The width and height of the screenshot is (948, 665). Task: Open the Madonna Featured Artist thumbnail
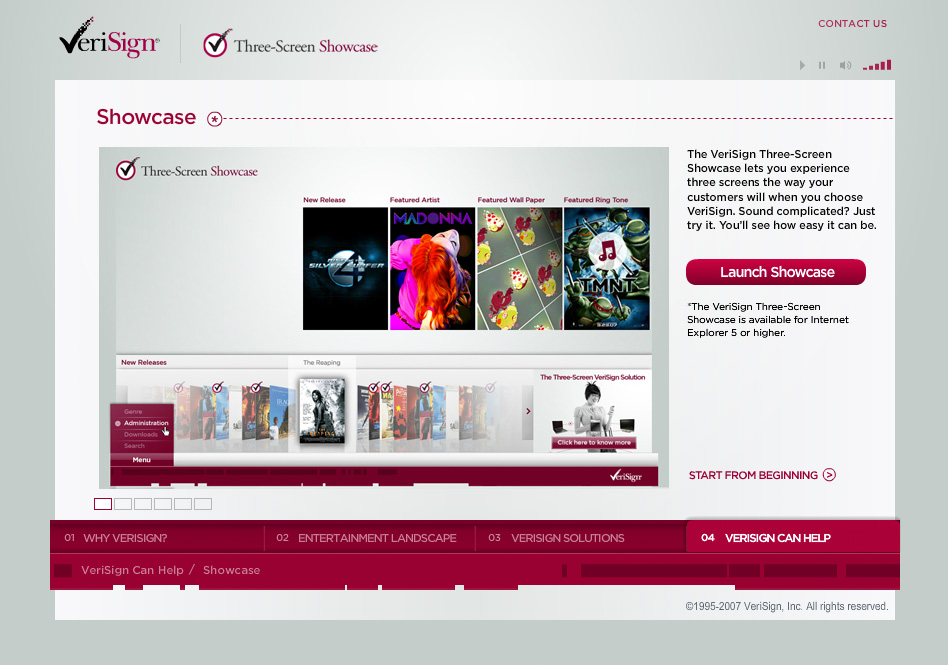click(432, 268)
